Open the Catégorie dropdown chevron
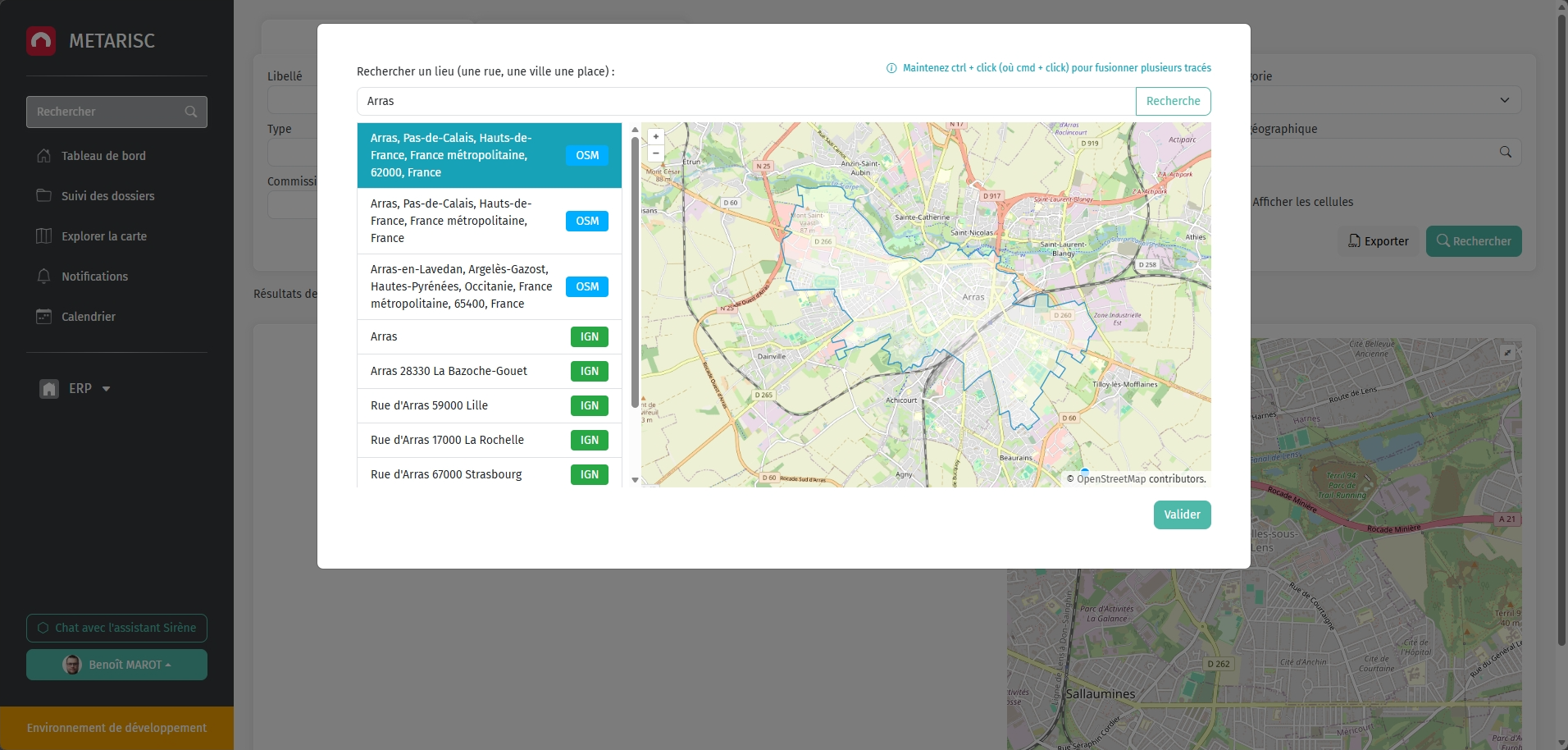This screenshot has height=750, width=1568. (1505, 98)
